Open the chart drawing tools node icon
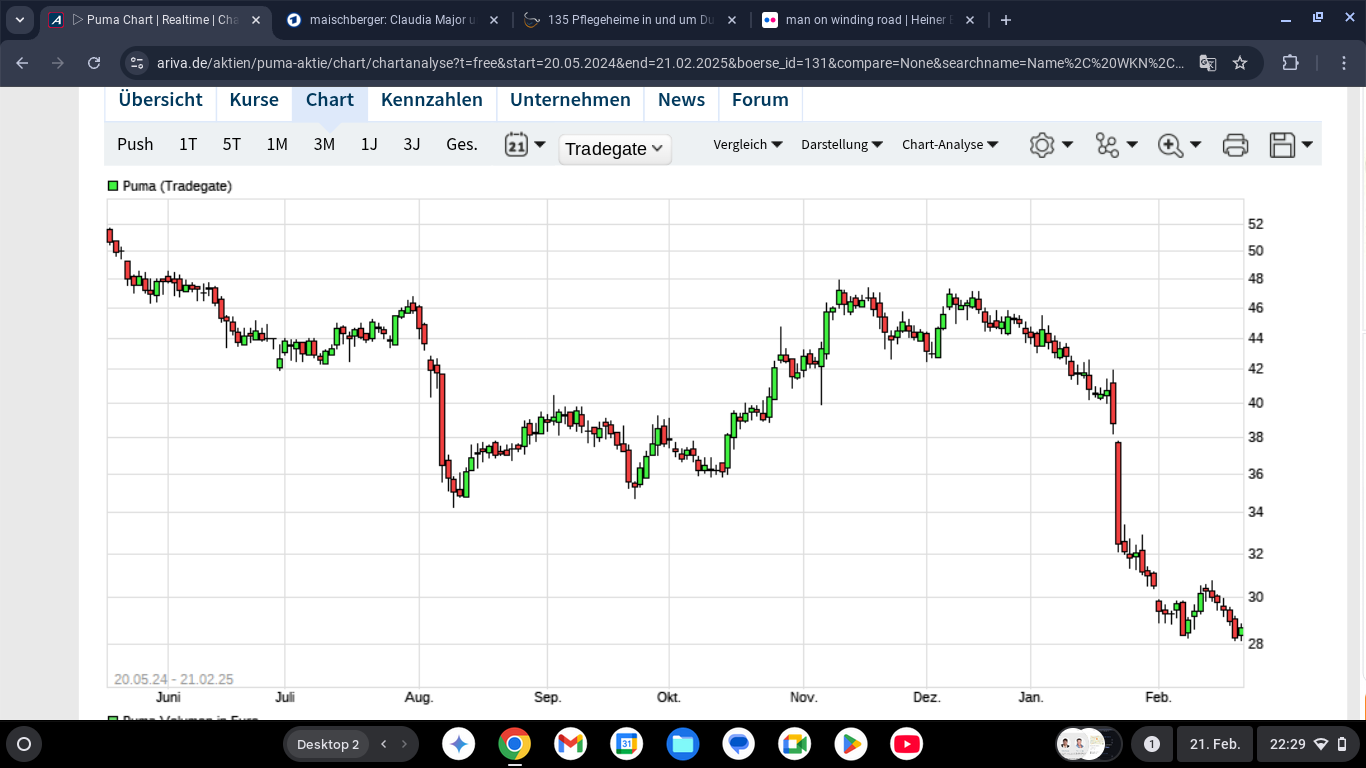Screen dimensions: 1366x768 (x=1107, y=145)
